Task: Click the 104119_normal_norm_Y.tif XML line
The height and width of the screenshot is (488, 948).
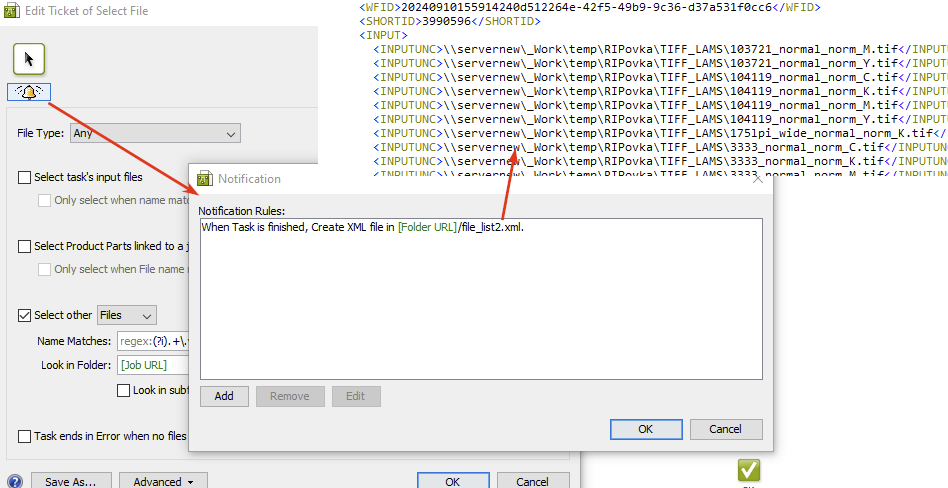Action: pyautogui.click(x=660, y=119)
